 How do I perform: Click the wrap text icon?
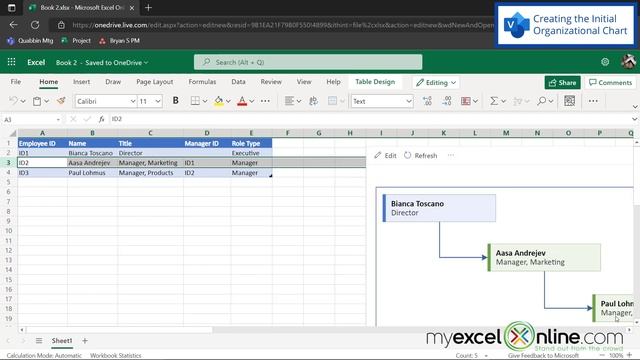click(313, 101)
